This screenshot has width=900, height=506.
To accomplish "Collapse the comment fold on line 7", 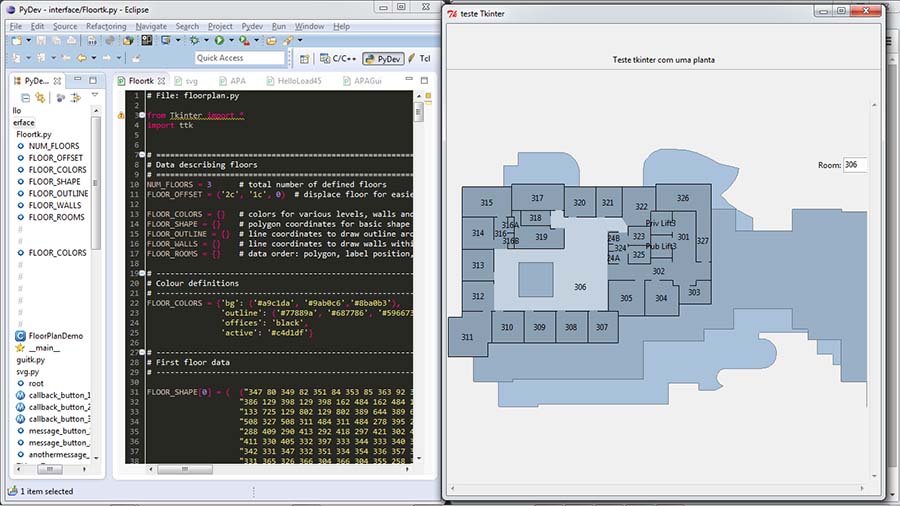I will pos(142,155).
